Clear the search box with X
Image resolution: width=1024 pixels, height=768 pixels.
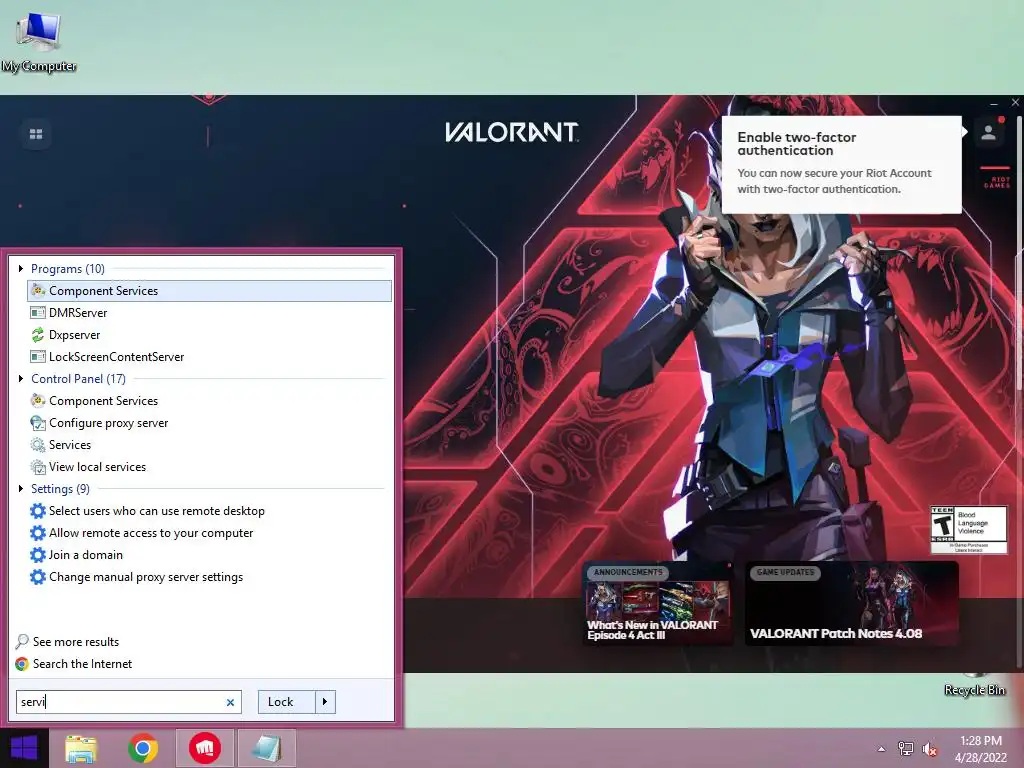click(x=231, y=703)
